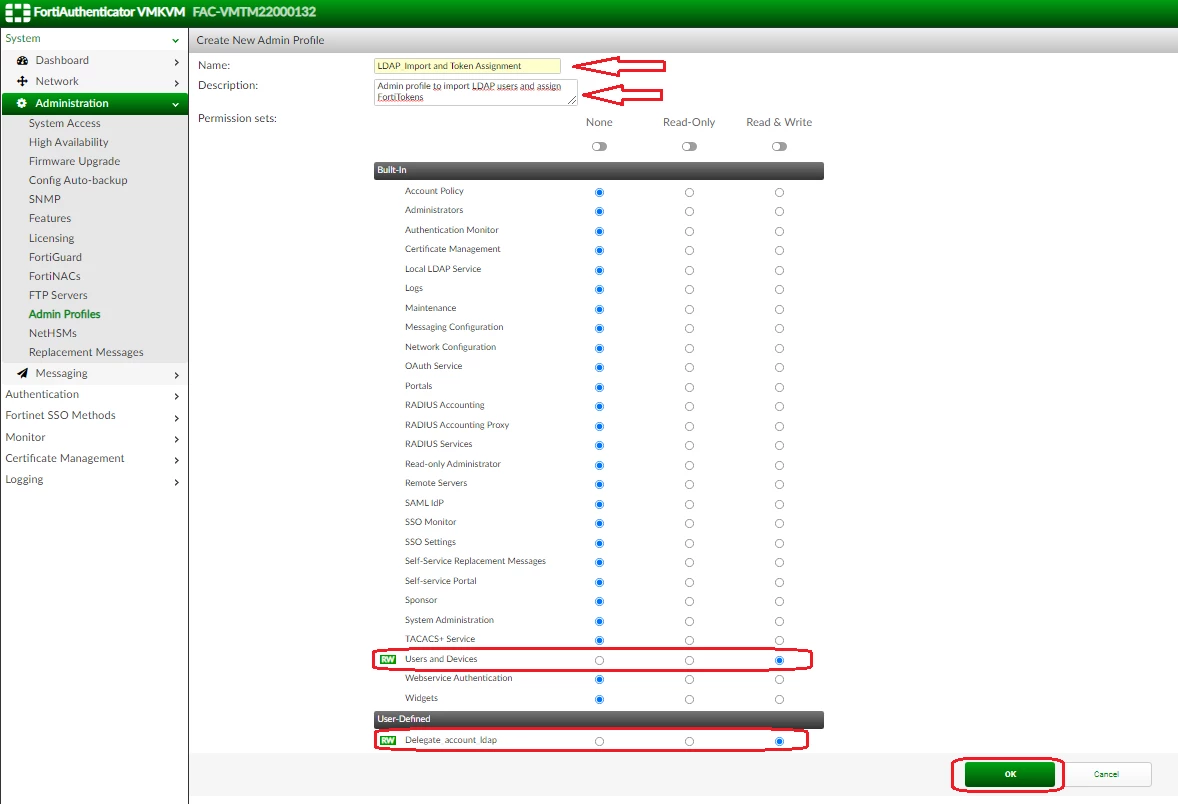1178x804 pixels.
Task: Expand the Messaging chevron
Action: point(177,375)
